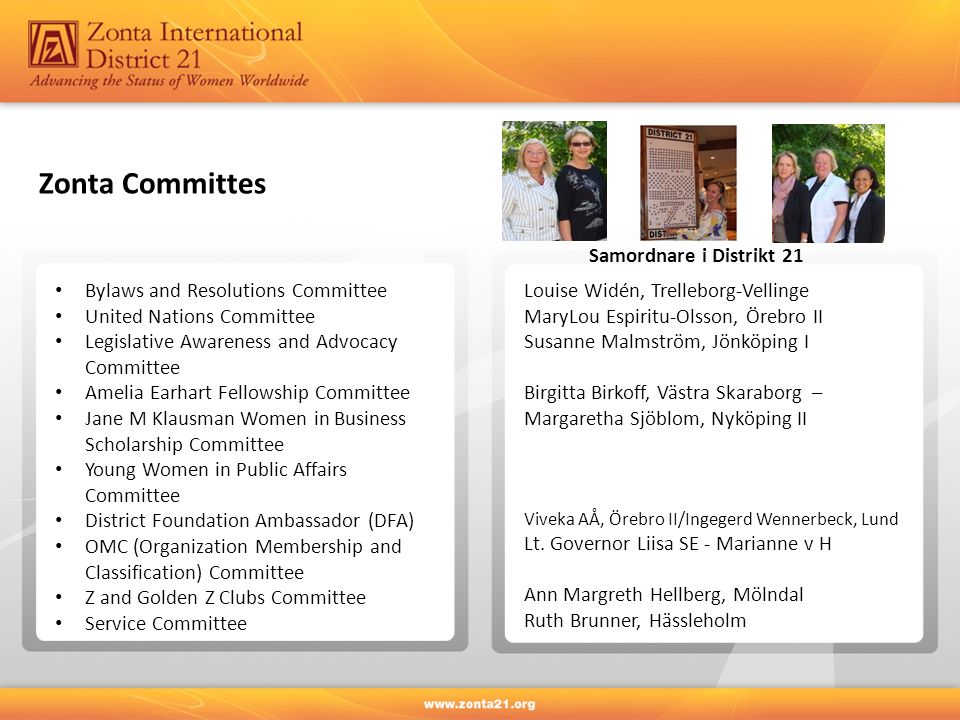
Task: Click 'Service Committee' bullet
Action: (x=166, y=623)
